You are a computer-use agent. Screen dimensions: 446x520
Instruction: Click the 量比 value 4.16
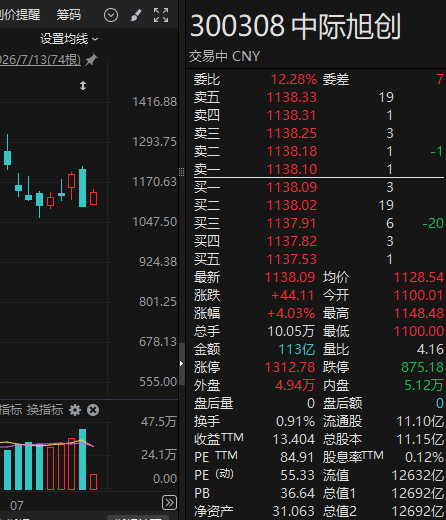point(430,349)
